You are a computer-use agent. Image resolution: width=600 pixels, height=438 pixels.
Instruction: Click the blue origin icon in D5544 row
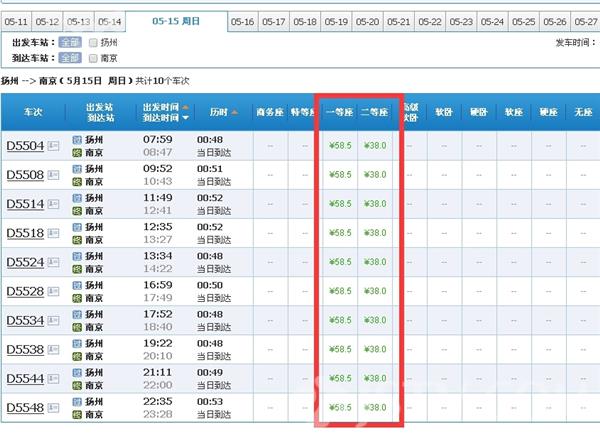77,372
